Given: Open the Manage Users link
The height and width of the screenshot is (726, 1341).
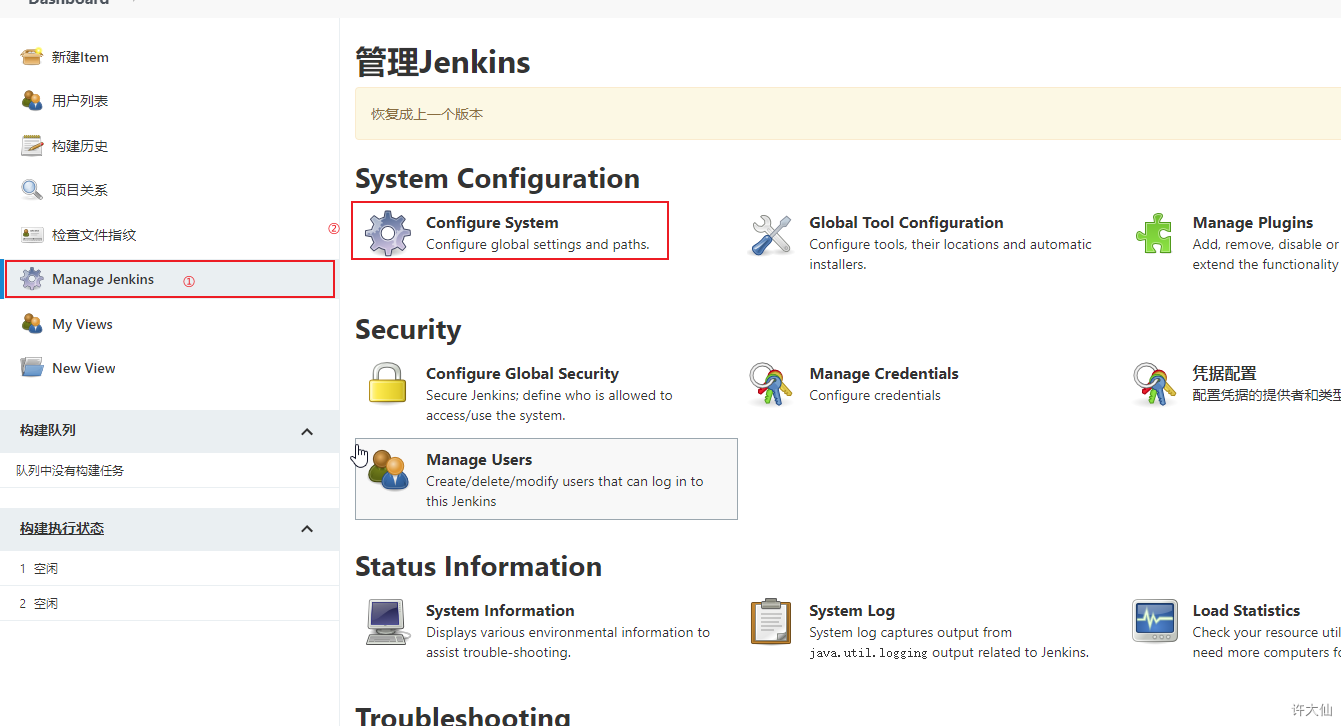Looking at the screenshot, I should (479, 459).
